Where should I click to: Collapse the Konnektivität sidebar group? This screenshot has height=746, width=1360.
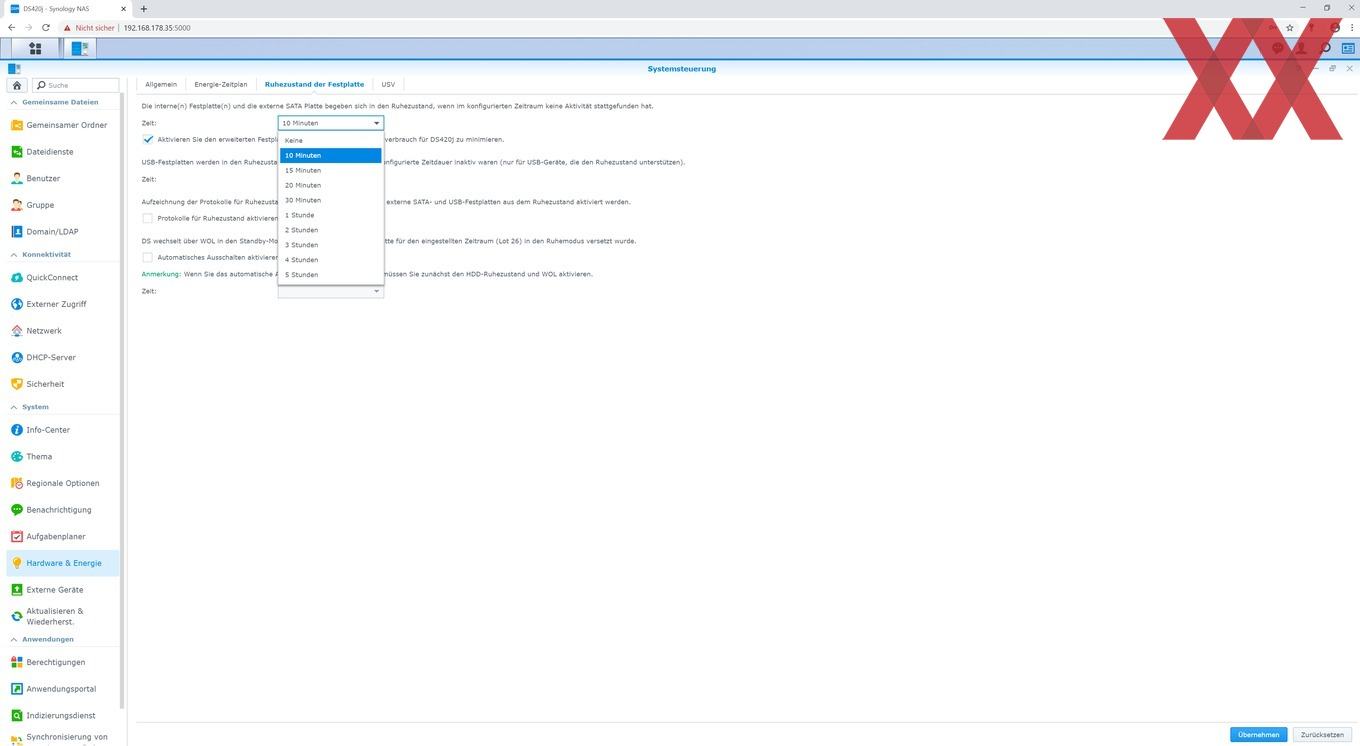tap(14, 255)
